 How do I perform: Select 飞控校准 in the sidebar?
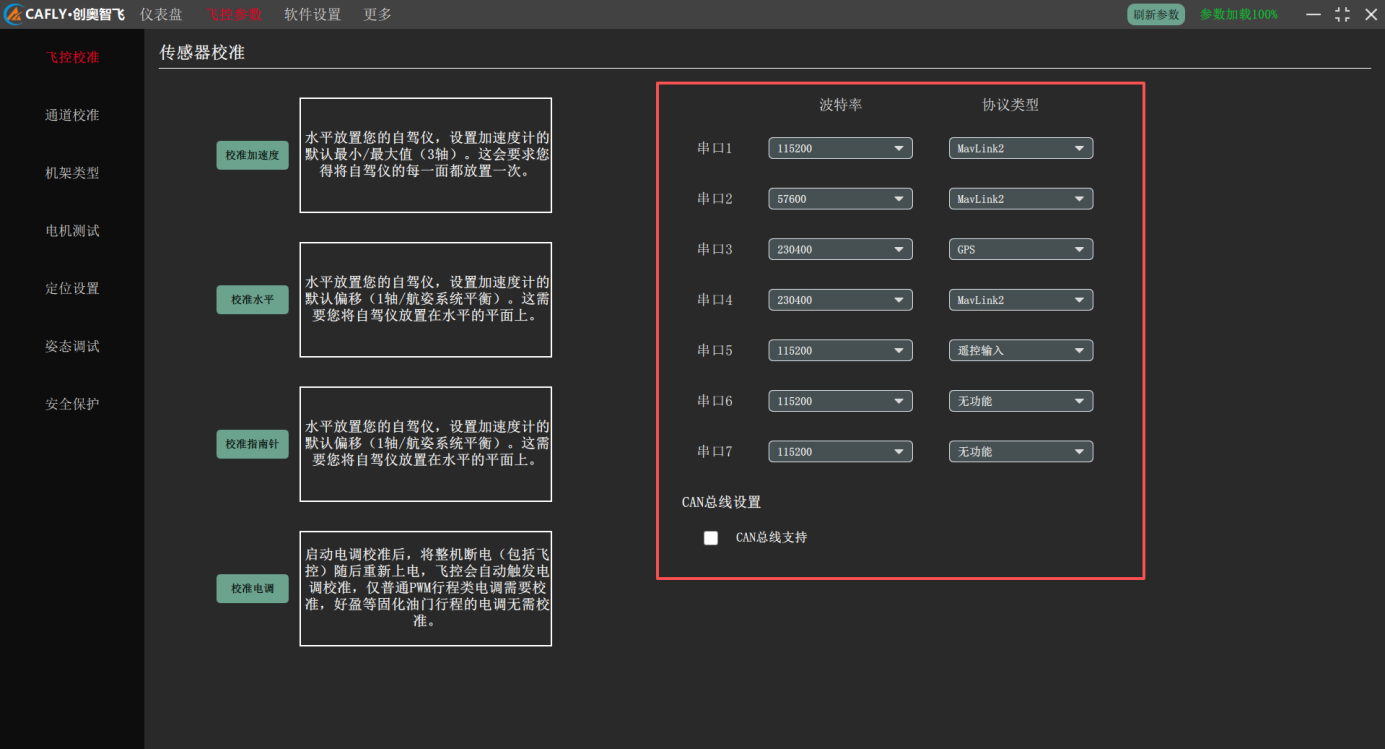click(72, 58)
